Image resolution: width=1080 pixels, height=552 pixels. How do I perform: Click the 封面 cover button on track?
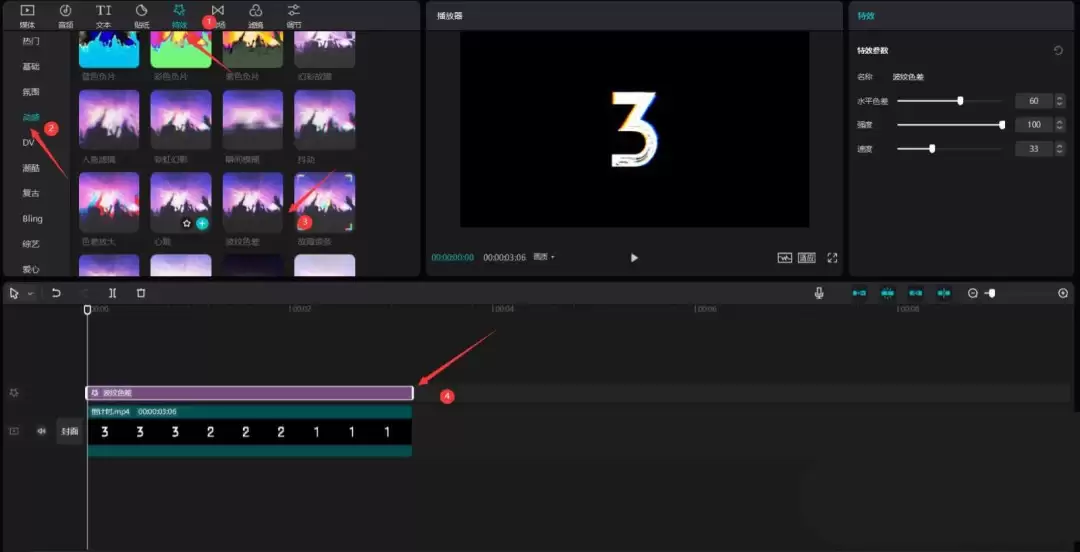(69, 431)
